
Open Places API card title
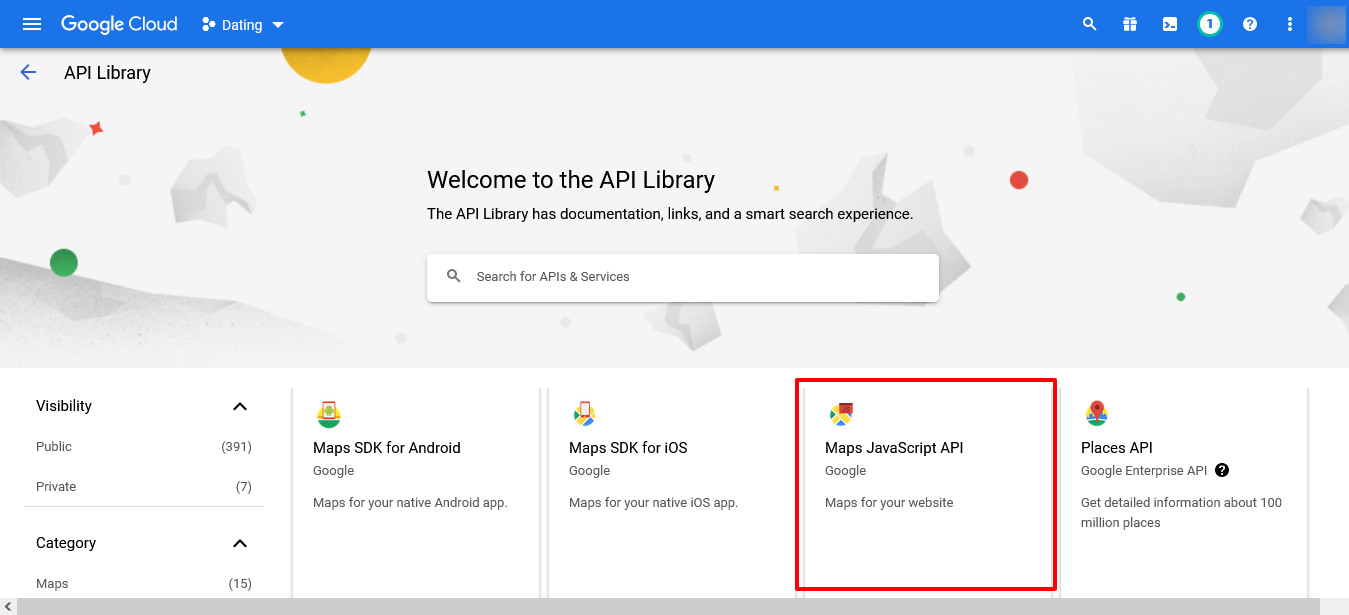point(1117,448)
